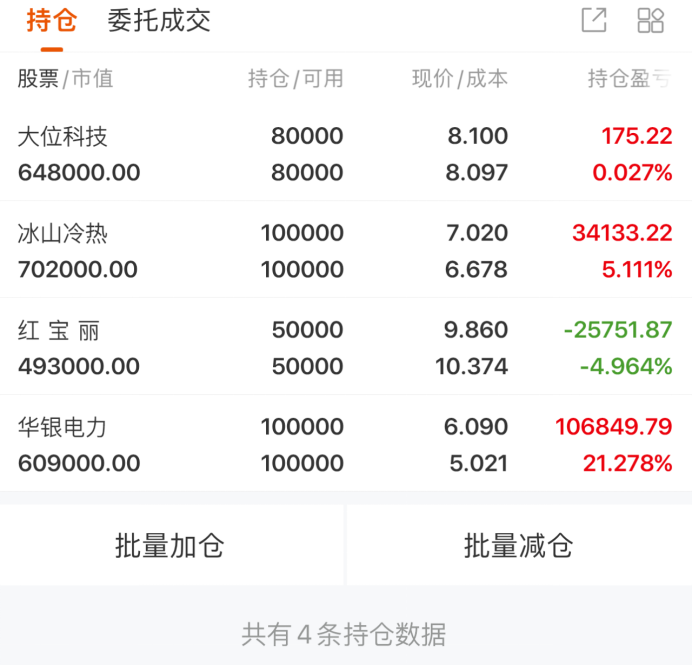
Task: Tap the 共有 4 条持仓数据 footer text
Action: pos(344,635)
